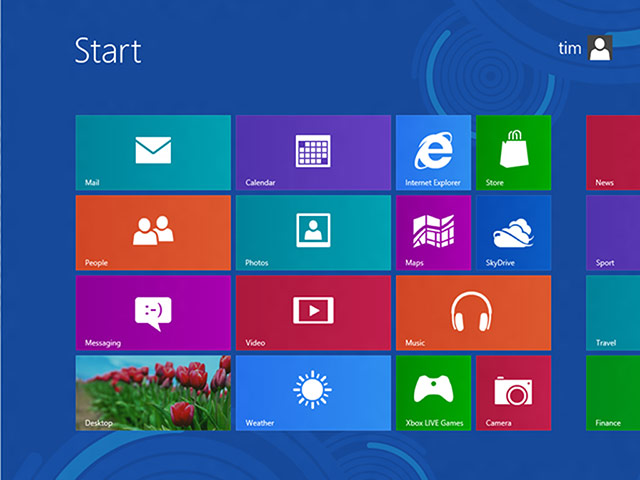
Task: Open the Calendar tile
Action: (313, 153)
